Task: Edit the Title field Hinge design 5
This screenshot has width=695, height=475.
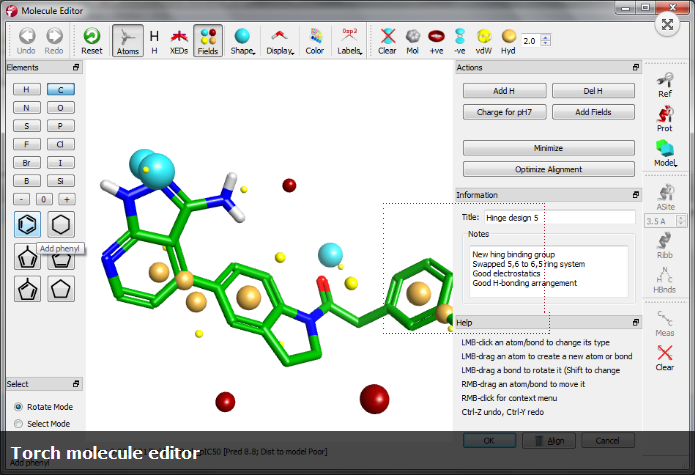Action: coord(559,218)
